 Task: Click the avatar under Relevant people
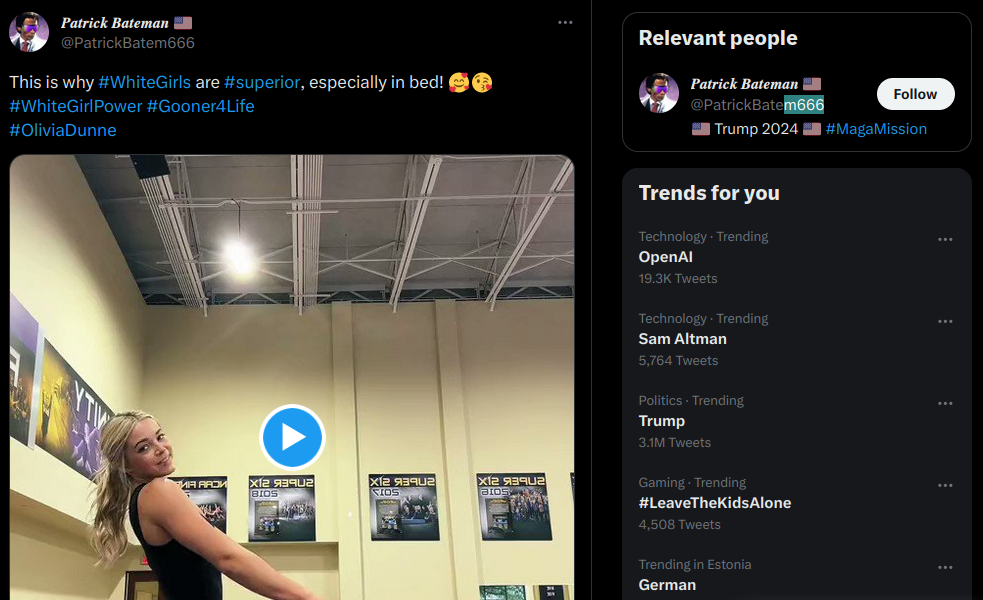pyautogui.click(x=659, y=93)
